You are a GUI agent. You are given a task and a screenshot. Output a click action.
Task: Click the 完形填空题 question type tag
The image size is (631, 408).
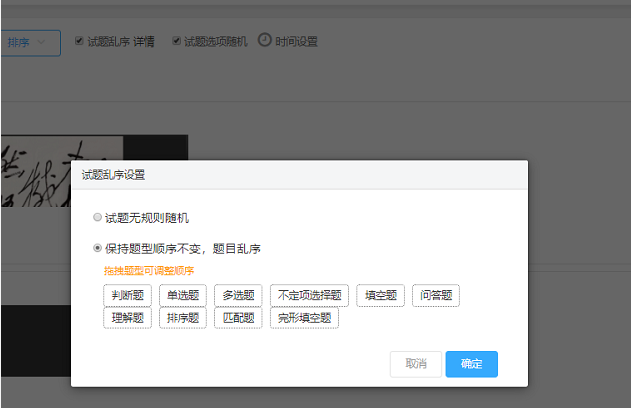(304, 318)
